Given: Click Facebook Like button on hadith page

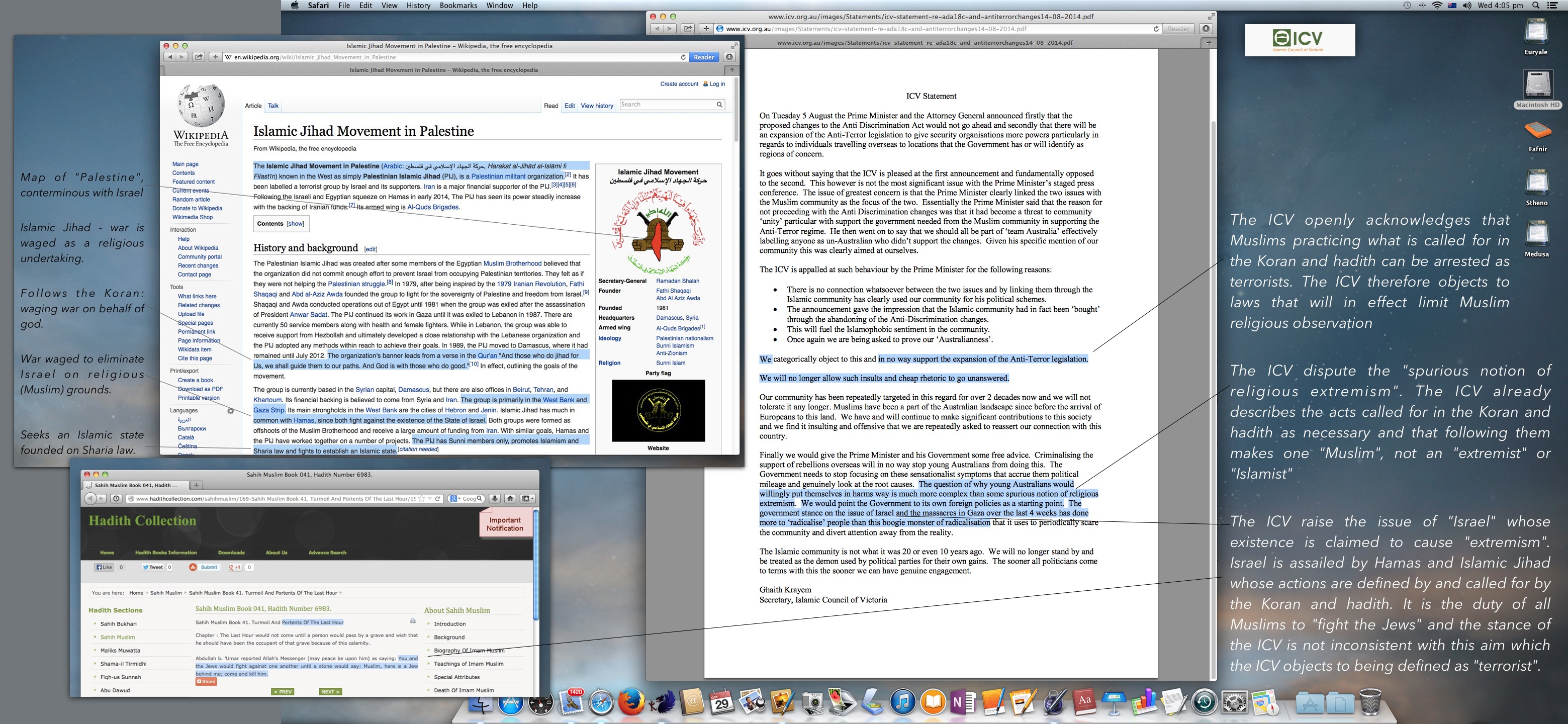Looking at the screenshot, I should 104,567.
